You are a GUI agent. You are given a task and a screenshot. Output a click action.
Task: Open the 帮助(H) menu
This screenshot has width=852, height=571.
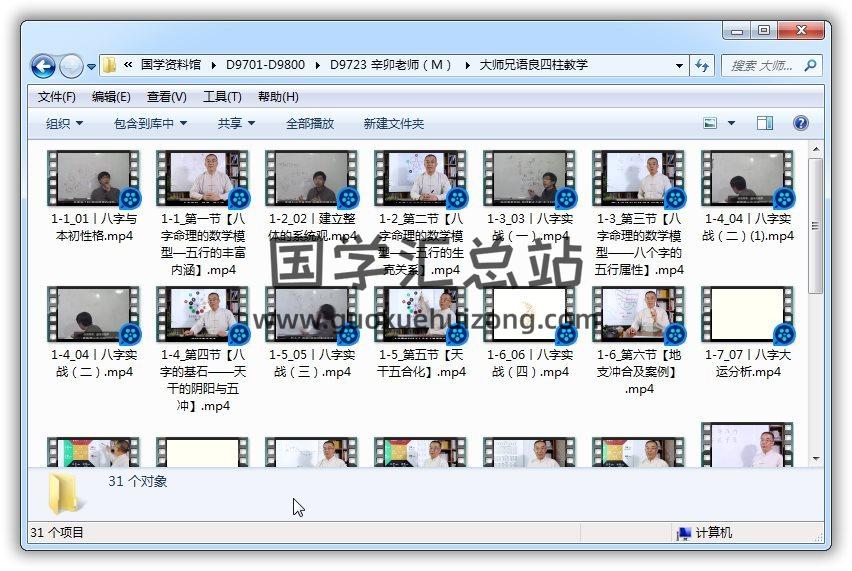tap(278, 97)
